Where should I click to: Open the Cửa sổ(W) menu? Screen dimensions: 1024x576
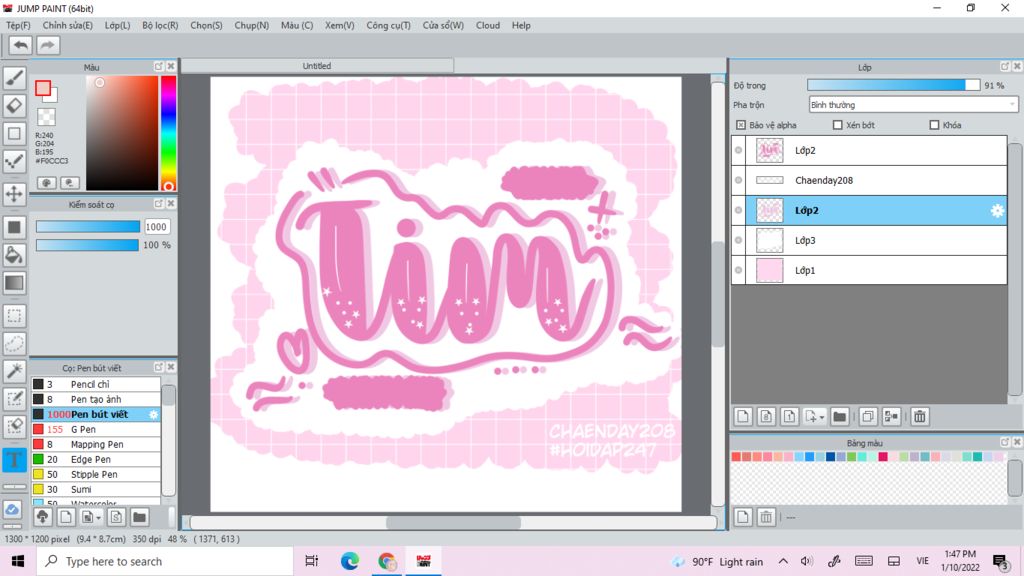pyautogui.click(x=443, y=25)
